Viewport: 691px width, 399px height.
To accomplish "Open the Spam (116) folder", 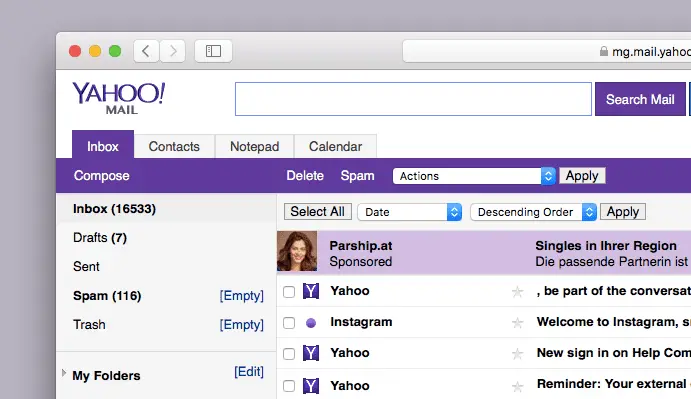I will point(107,295).
